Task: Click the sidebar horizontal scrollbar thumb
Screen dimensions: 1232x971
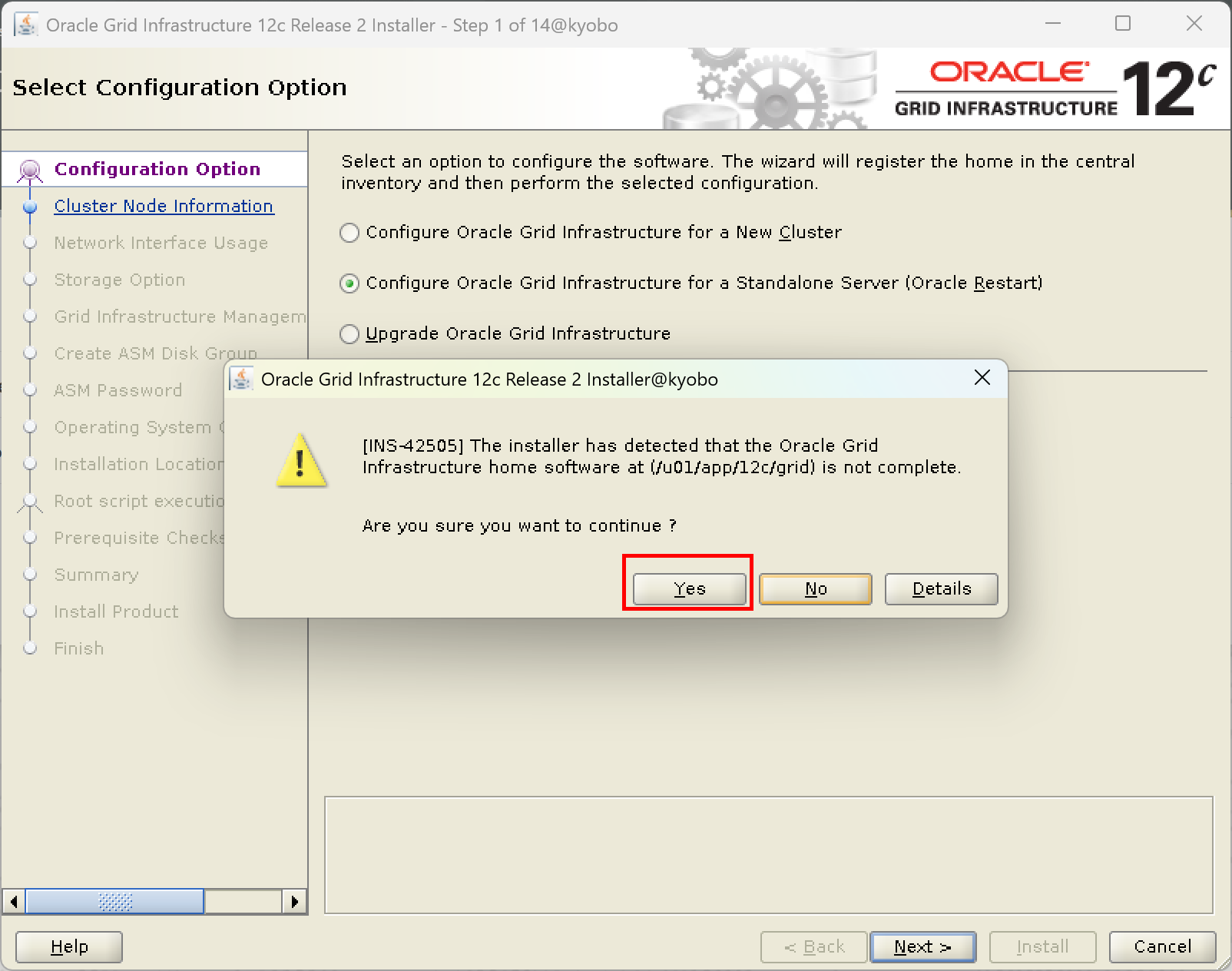Action: coord(115,901)
